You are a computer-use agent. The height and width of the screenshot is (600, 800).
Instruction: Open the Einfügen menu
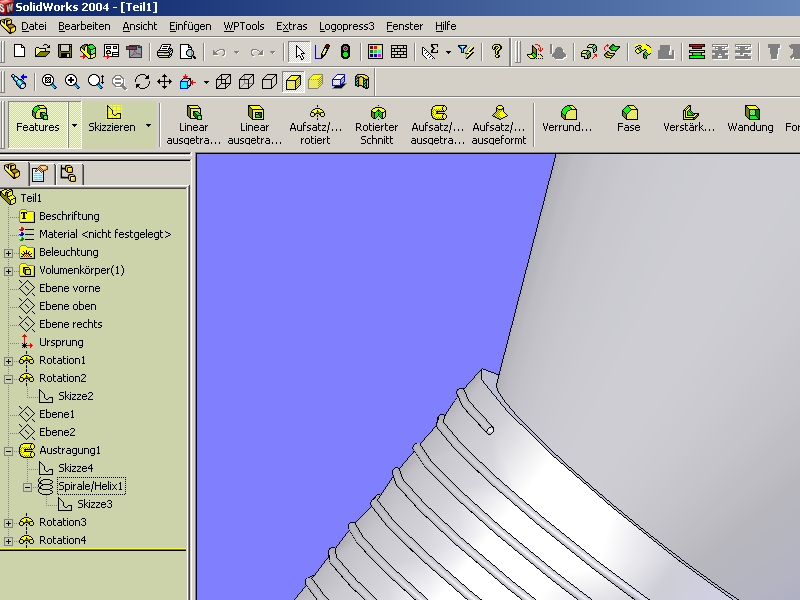[x=190, y=26]
